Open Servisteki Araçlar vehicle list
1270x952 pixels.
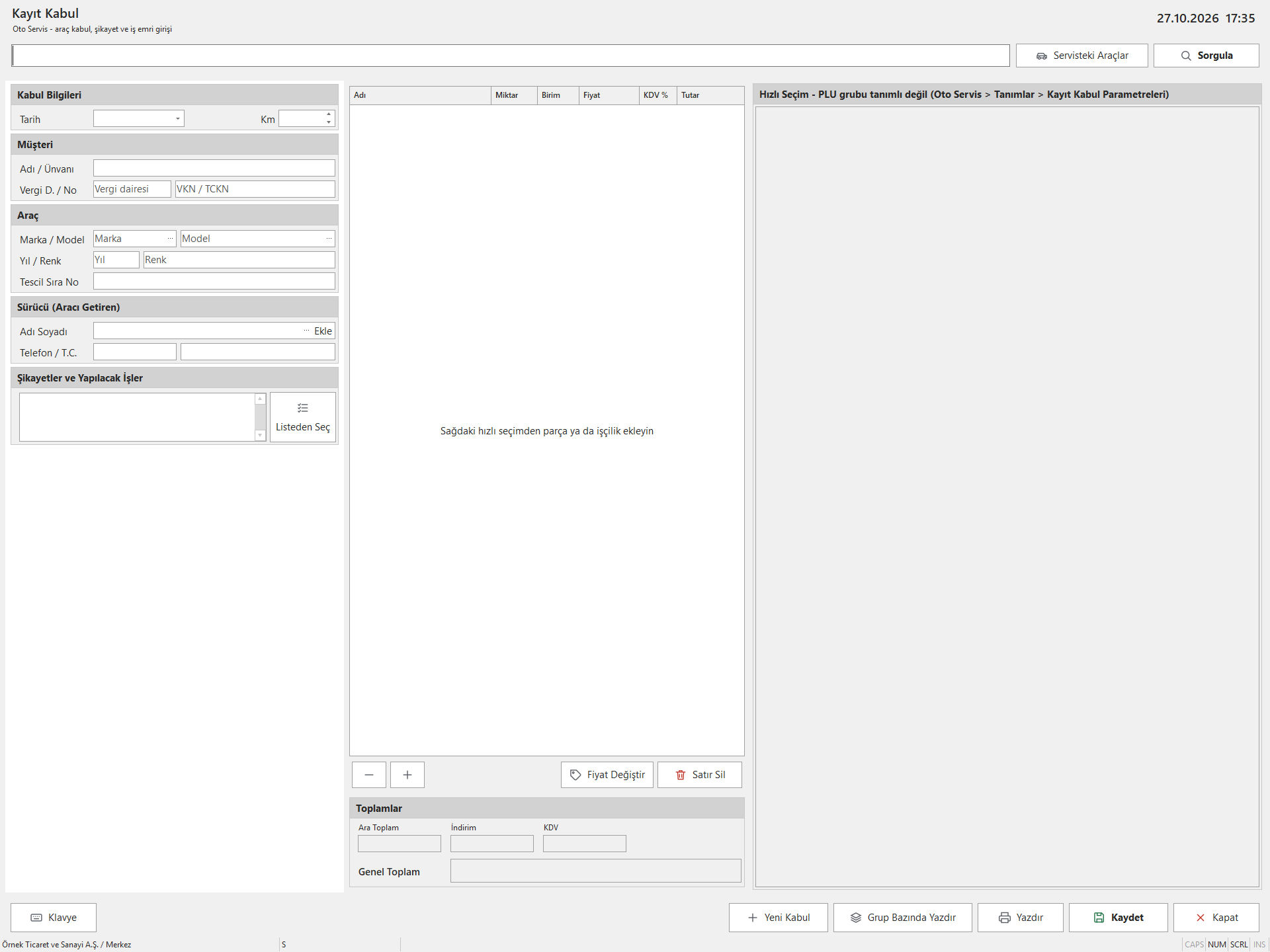coord(1082,56)
